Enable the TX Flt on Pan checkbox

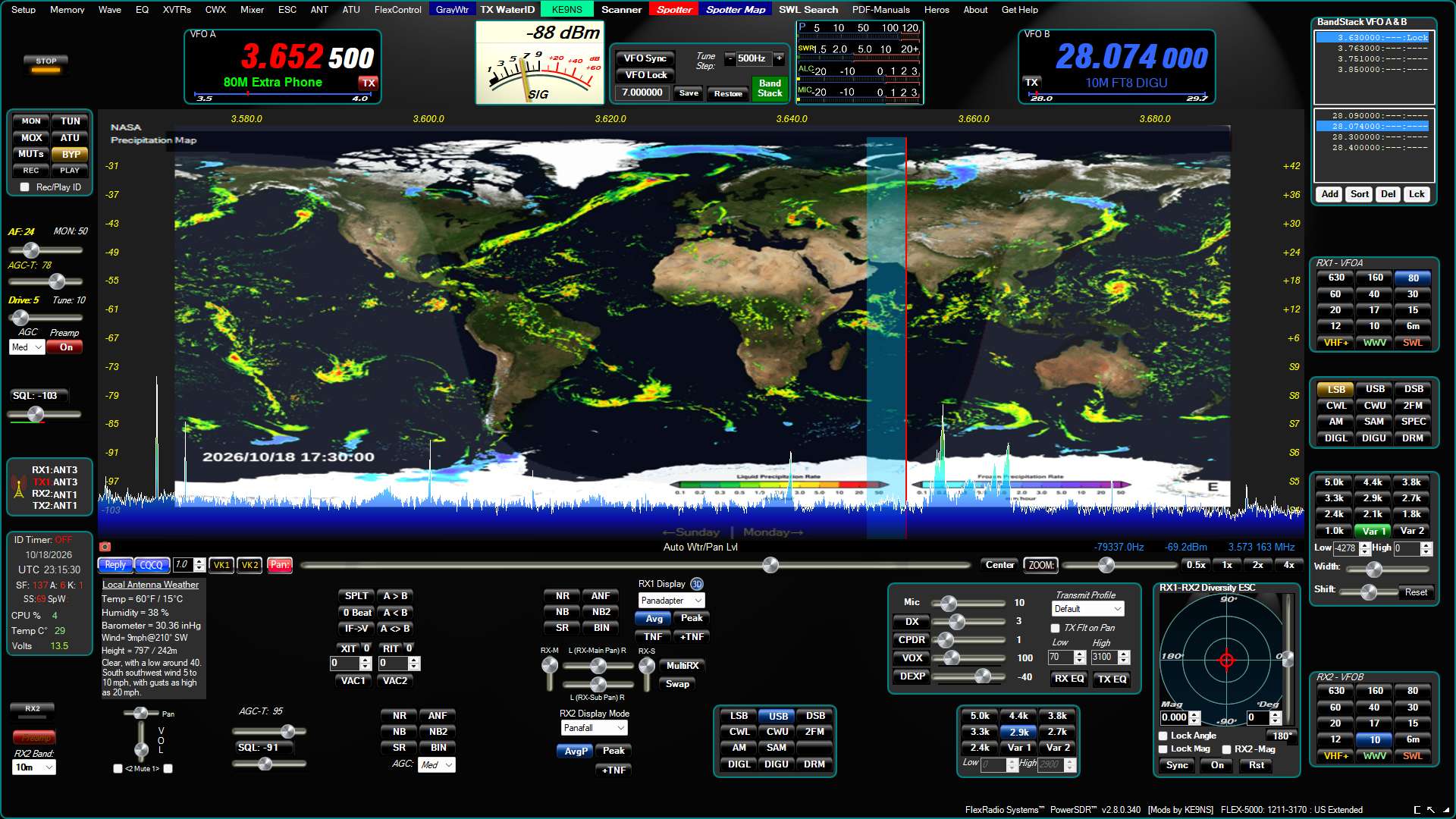1055,628
